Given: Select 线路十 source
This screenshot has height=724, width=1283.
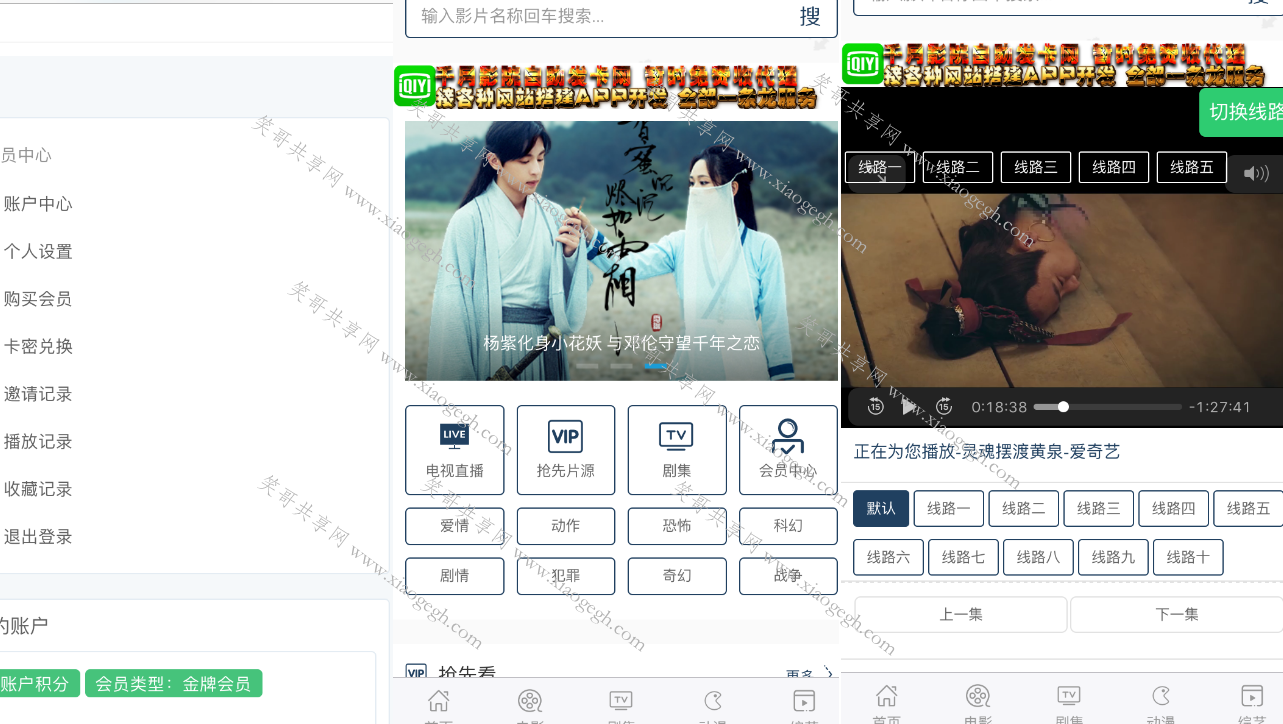Looking at the screenshot, I should [x=1188, y=557].
